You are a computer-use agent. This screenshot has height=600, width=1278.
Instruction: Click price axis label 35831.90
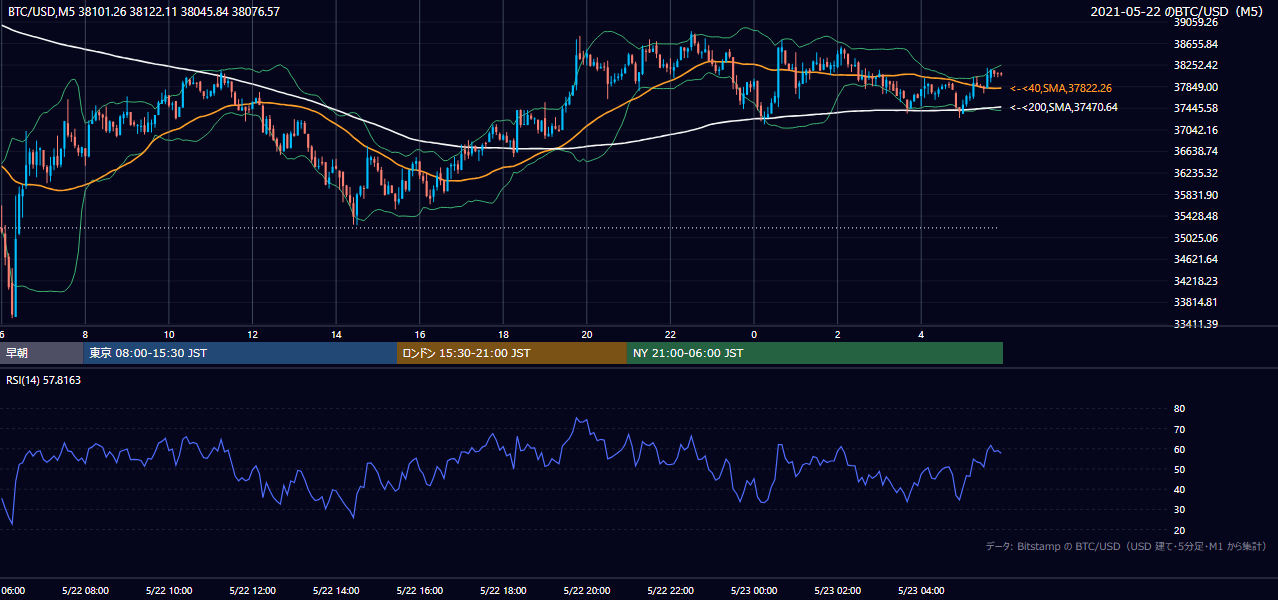point(1196,195)
